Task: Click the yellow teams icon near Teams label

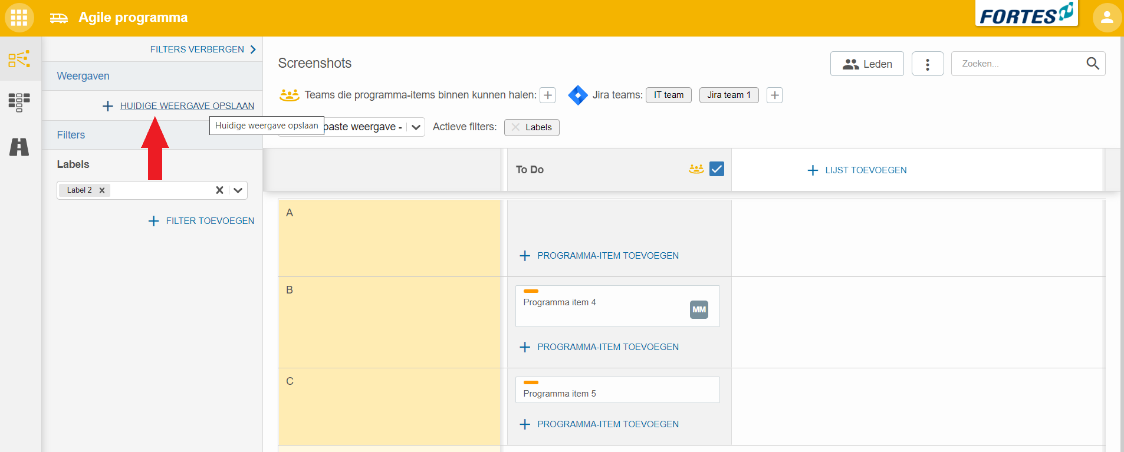Action: [x=289, y=95]
